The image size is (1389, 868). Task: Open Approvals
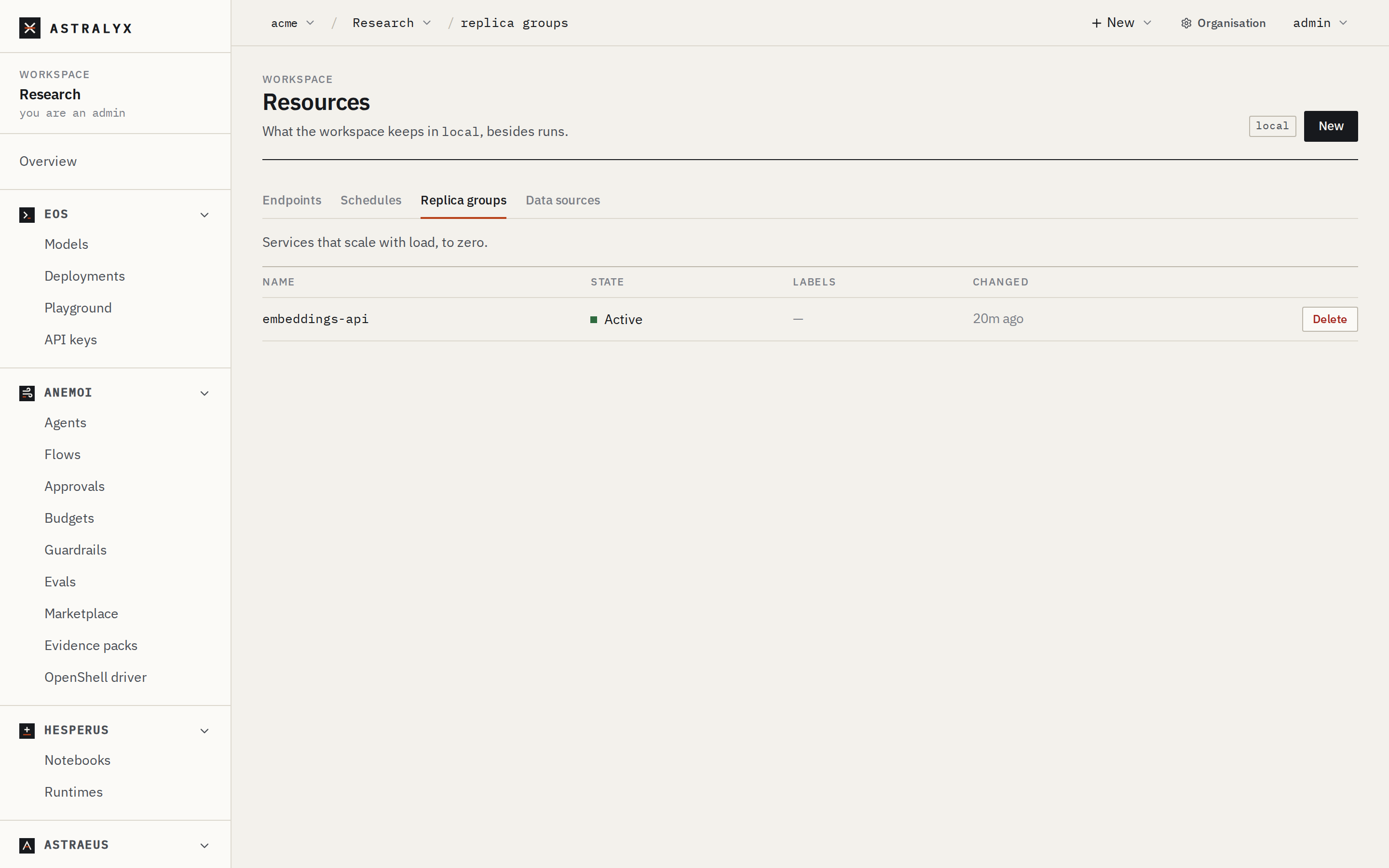tap(75, 487)
